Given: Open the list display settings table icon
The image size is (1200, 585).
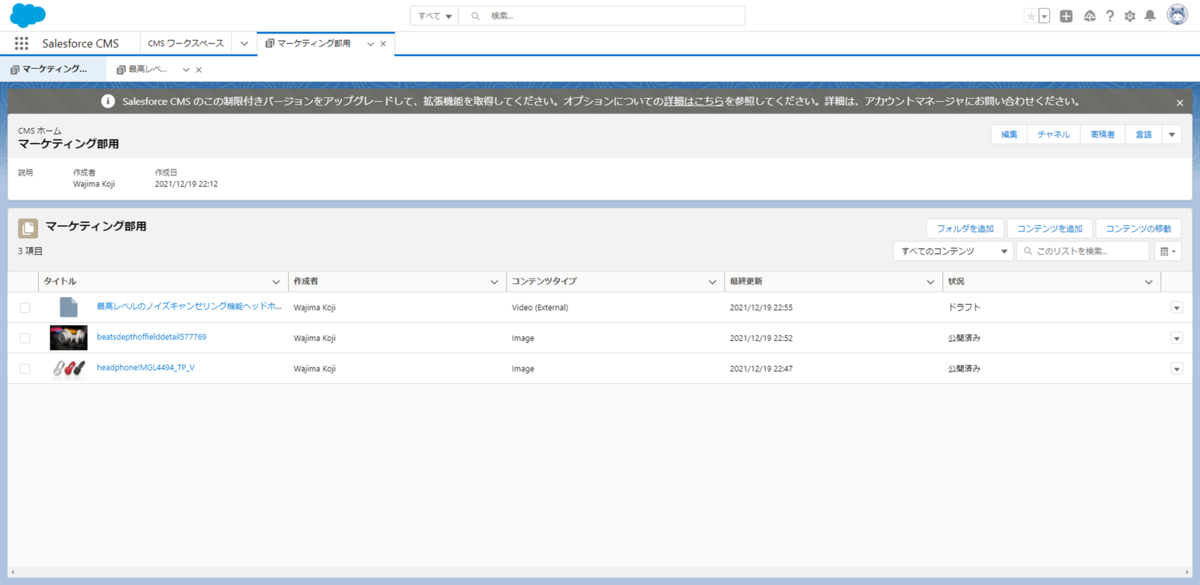Looking at the screenshot, I should 1168,251.
